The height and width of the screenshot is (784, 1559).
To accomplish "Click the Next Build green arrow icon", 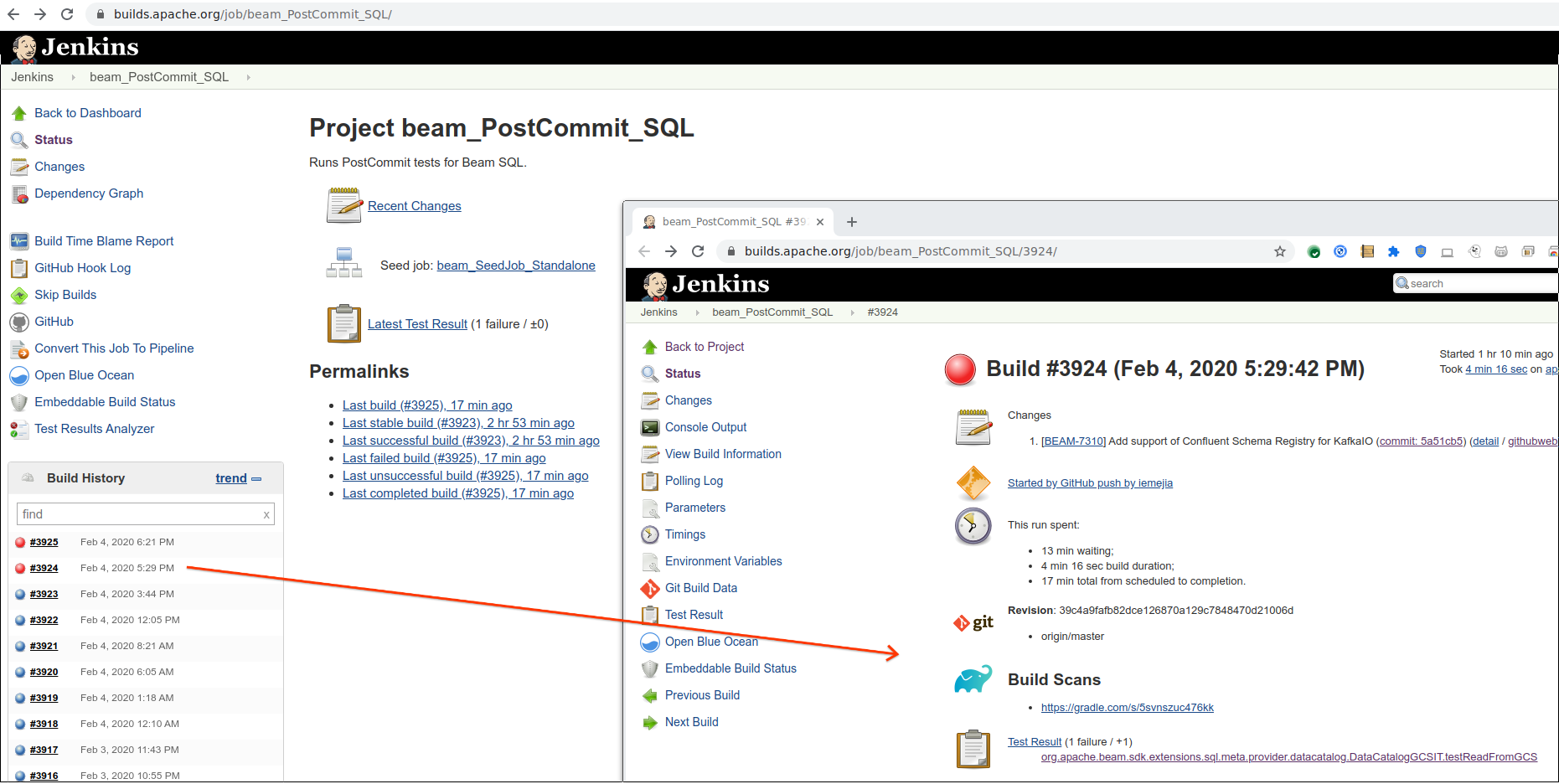I will point(650,722).
